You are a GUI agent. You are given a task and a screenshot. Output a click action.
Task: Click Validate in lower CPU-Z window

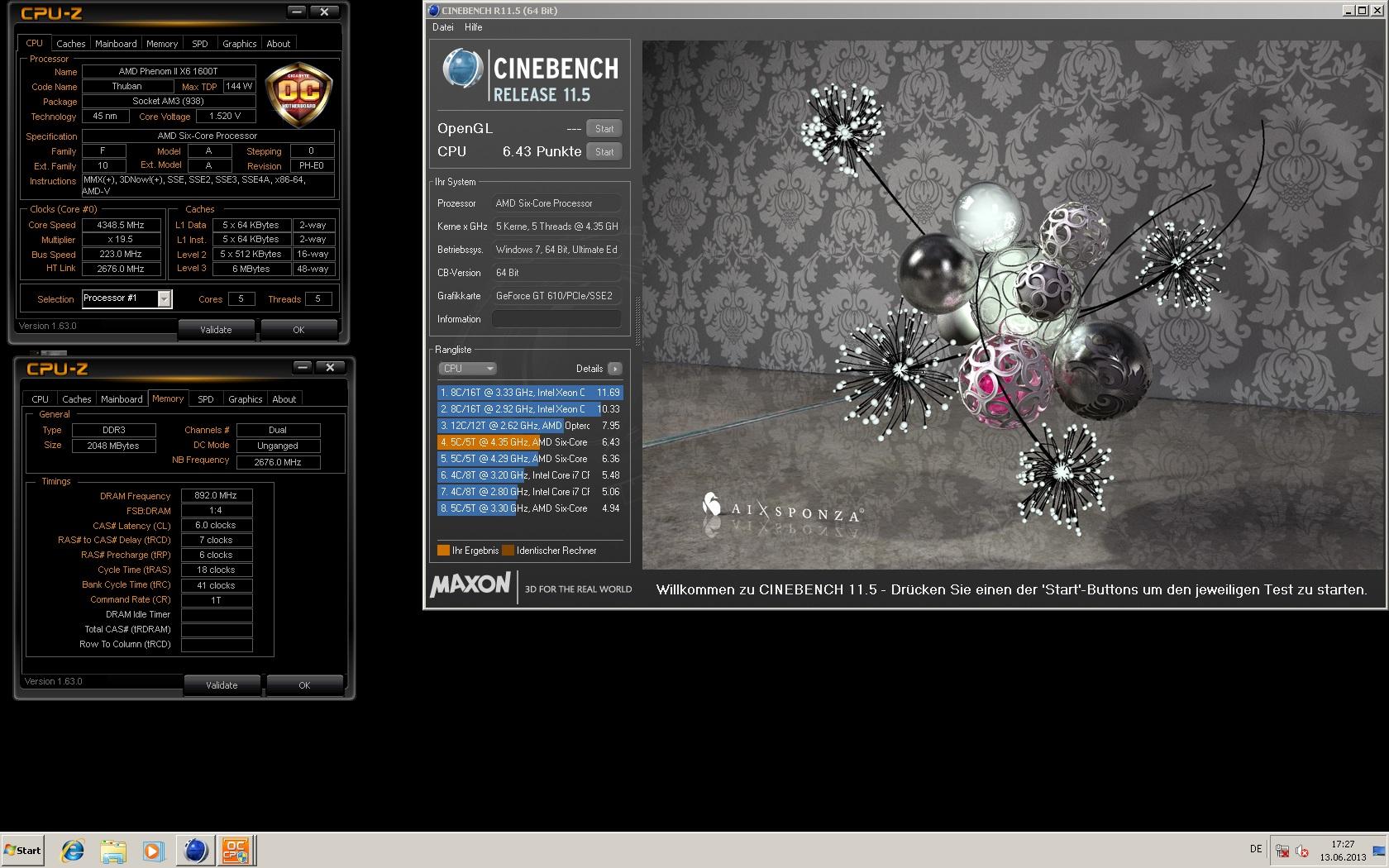[222, 685]
